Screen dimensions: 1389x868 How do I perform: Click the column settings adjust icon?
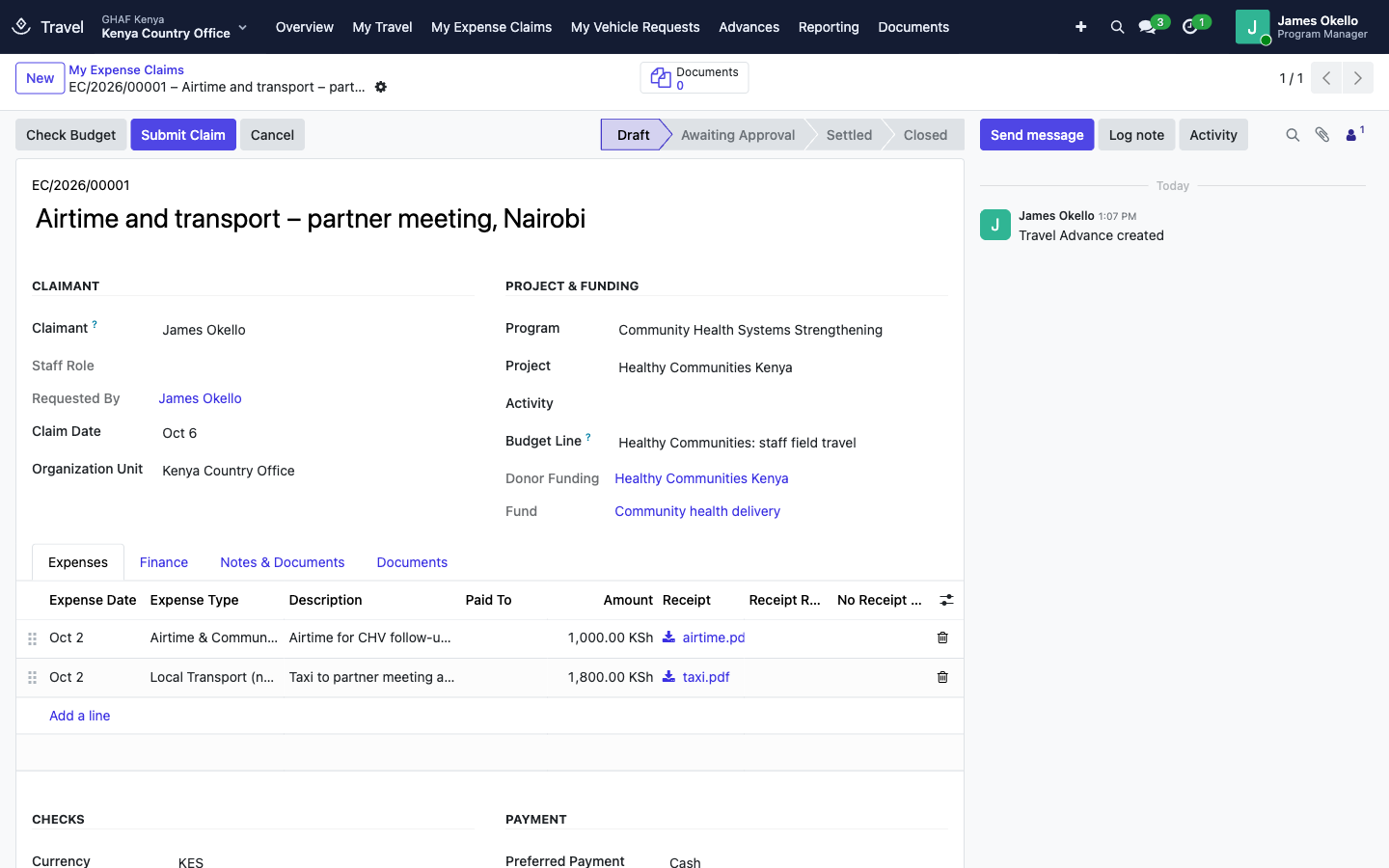(x=946, y=600)
